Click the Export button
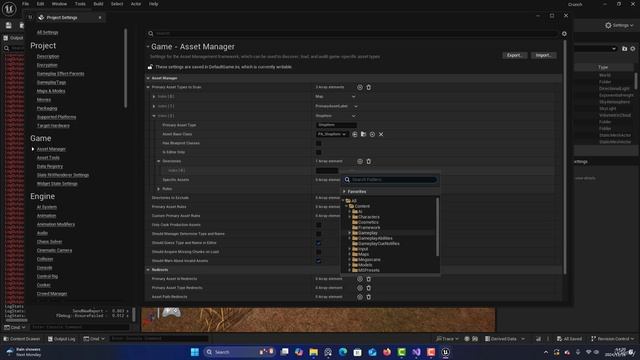The height and width of the screenshot is (360, 640). point(514,55)
